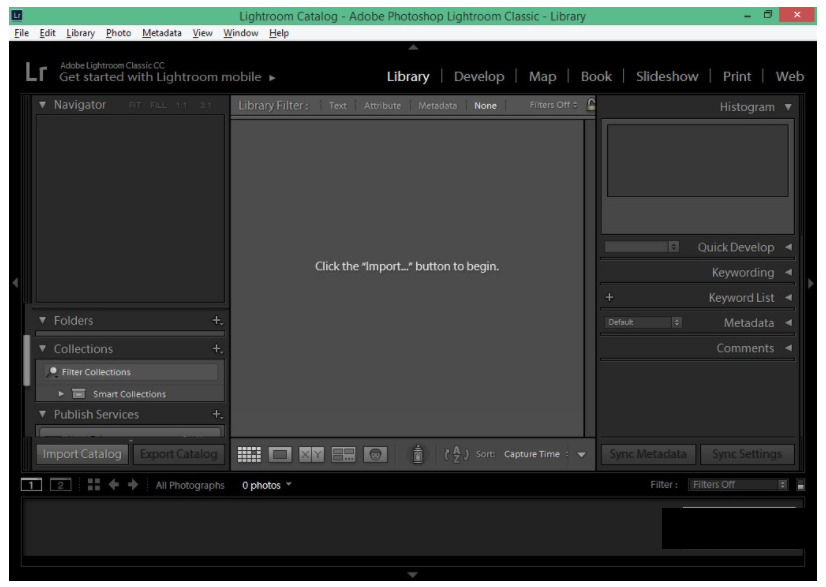This screenshot has height=587, width=826.
Task: Click the left panel vertical scrollbar
Action: coord(26,361)
